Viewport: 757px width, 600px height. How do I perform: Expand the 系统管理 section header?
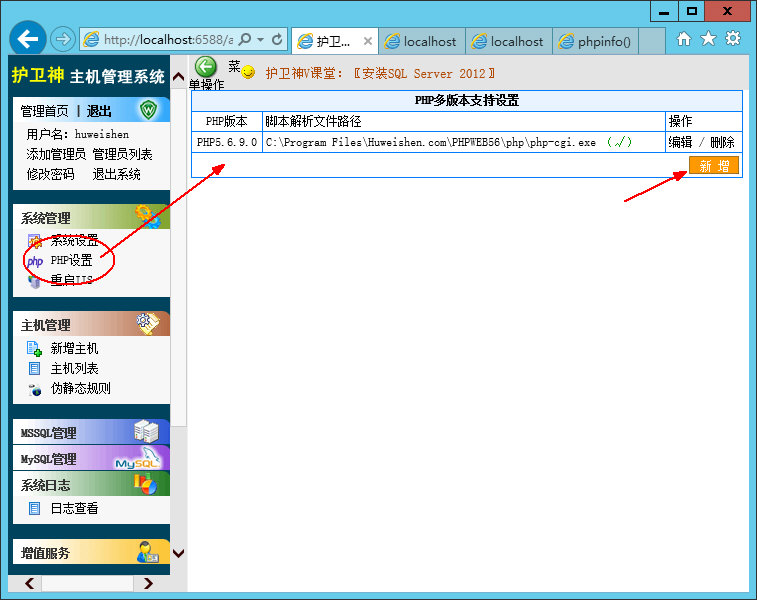(x=91, y=217)
